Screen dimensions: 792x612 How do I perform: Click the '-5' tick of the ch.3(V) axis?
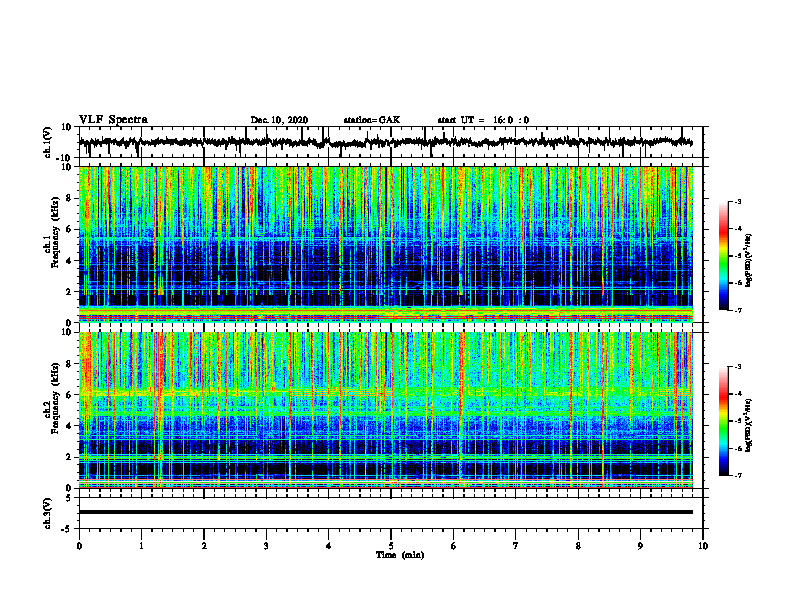[x=67, y=529]
